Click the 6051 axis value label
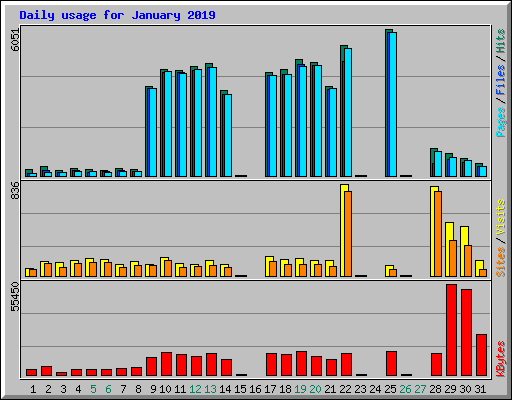 [15, 39]
